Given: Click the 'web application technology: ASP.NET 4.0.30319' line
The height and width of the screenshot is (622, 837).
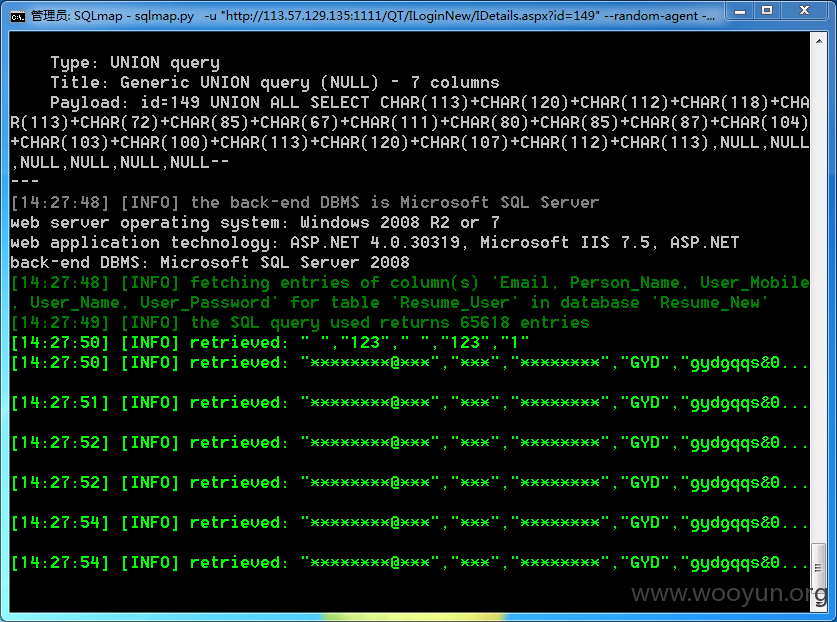Looking at the screenshot, I should click(x=375, y=243).
